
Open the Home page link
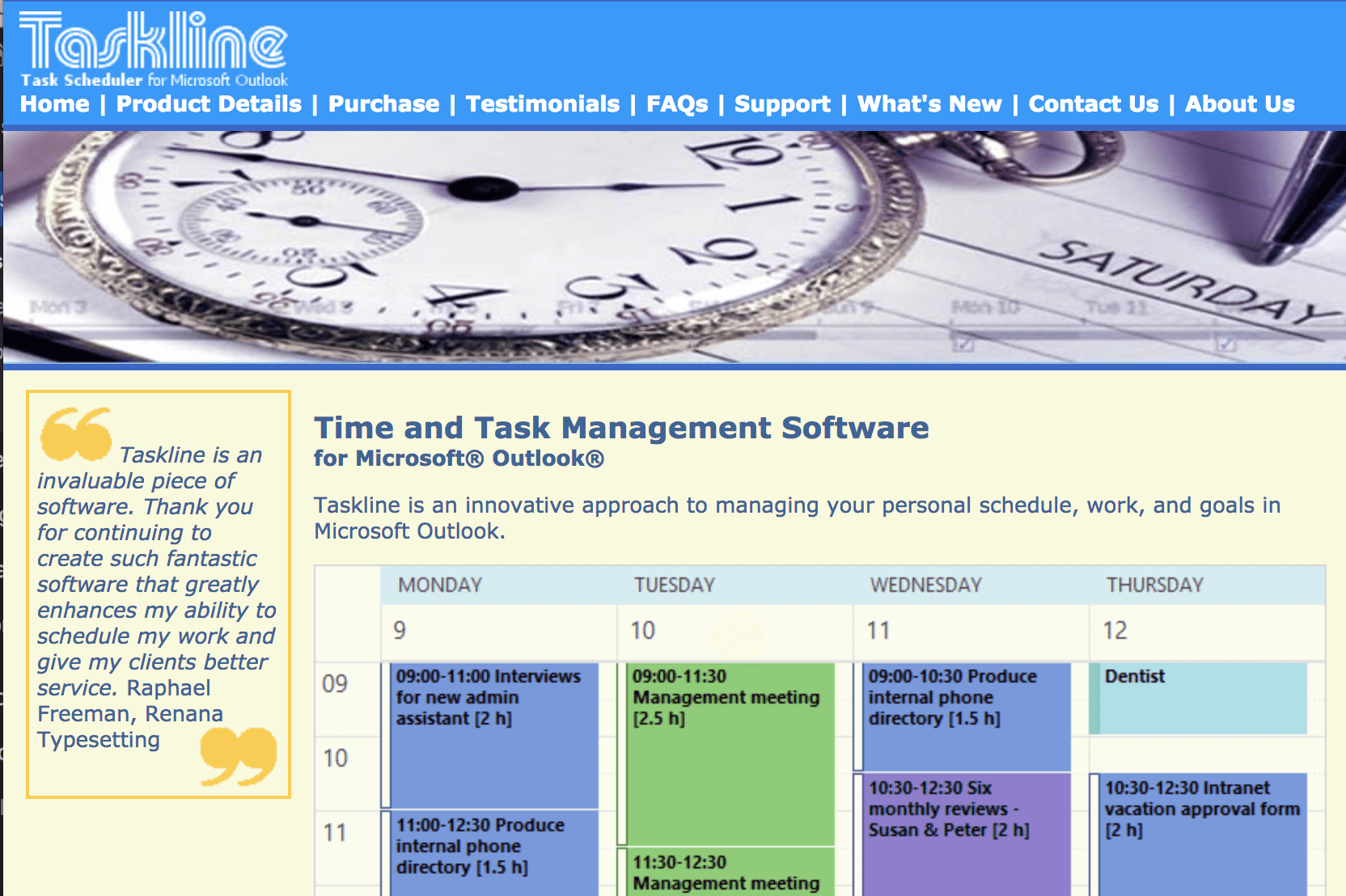[55, 104]
